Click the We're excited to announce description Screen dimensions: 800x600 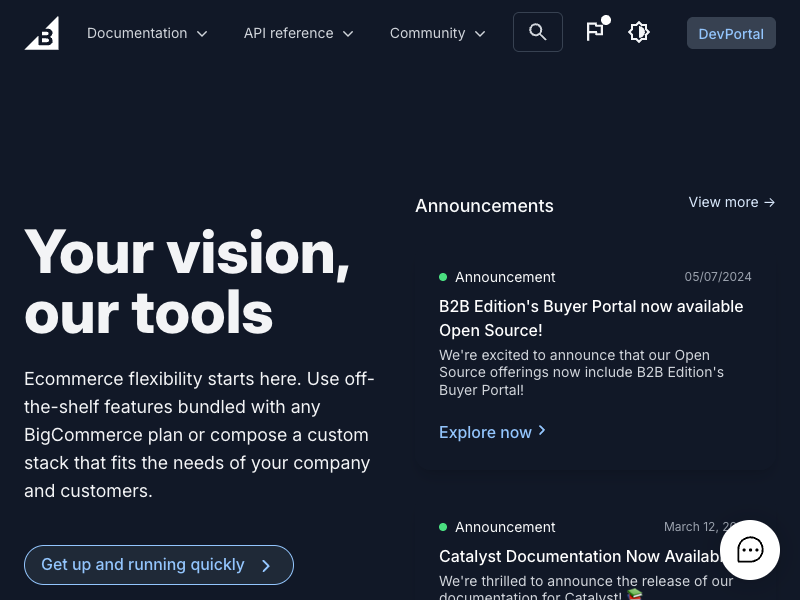click(581, 372)
